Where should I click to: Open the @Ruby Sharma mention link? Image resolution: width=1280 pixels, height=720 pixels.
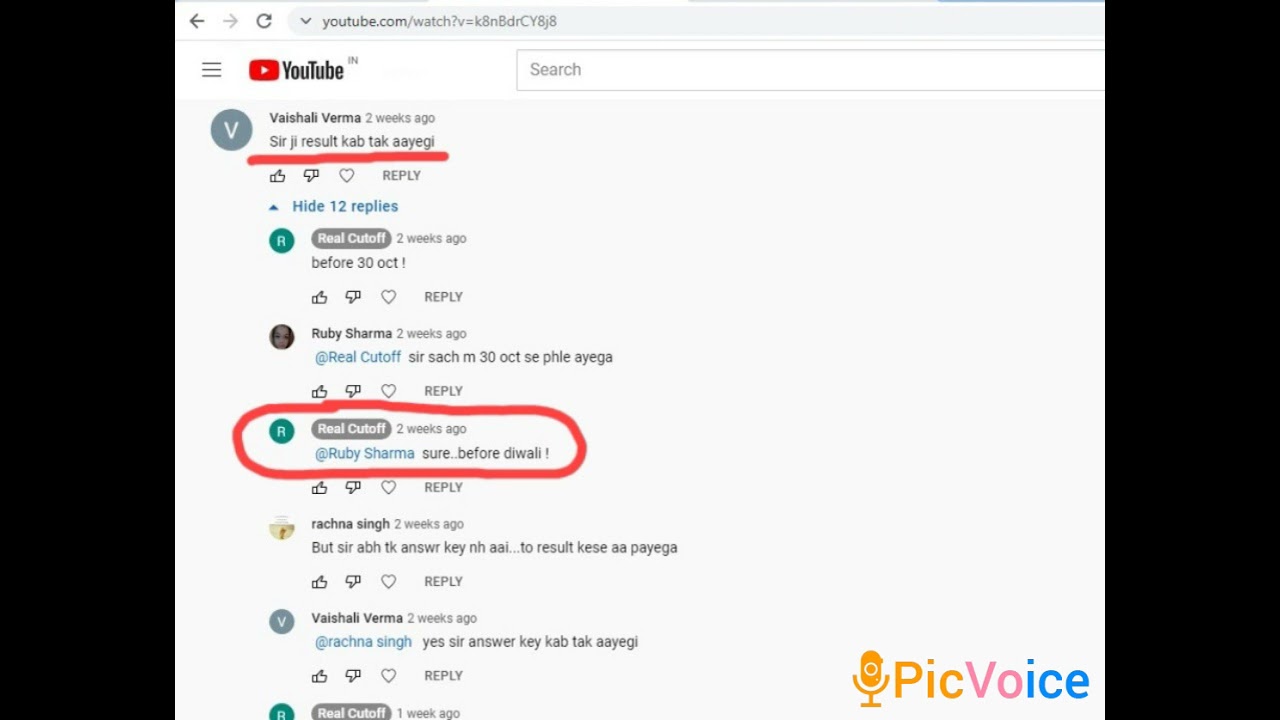pos(364,453)
